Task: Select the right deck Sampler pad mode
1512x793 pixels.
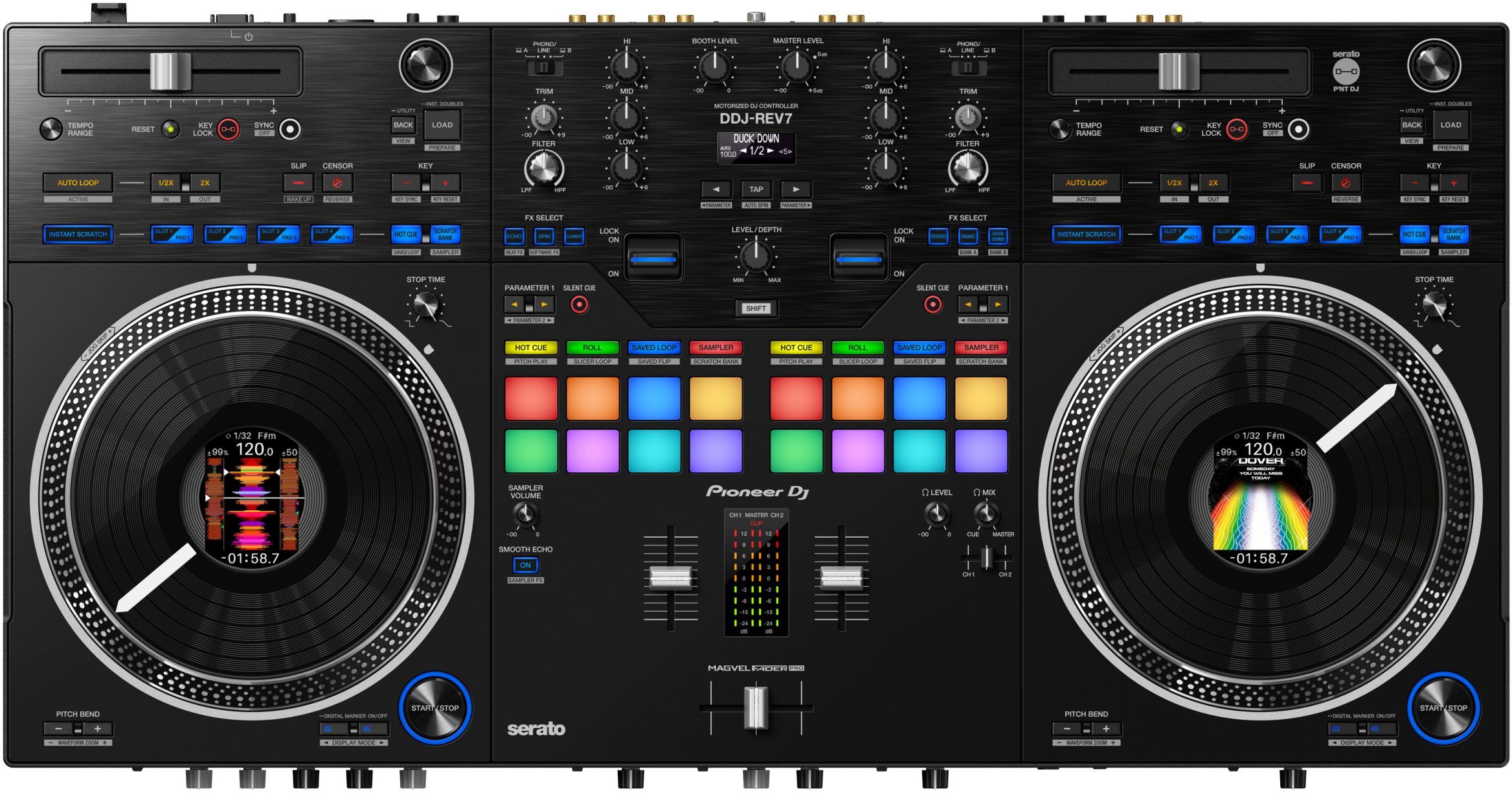Action: point(980,348)
